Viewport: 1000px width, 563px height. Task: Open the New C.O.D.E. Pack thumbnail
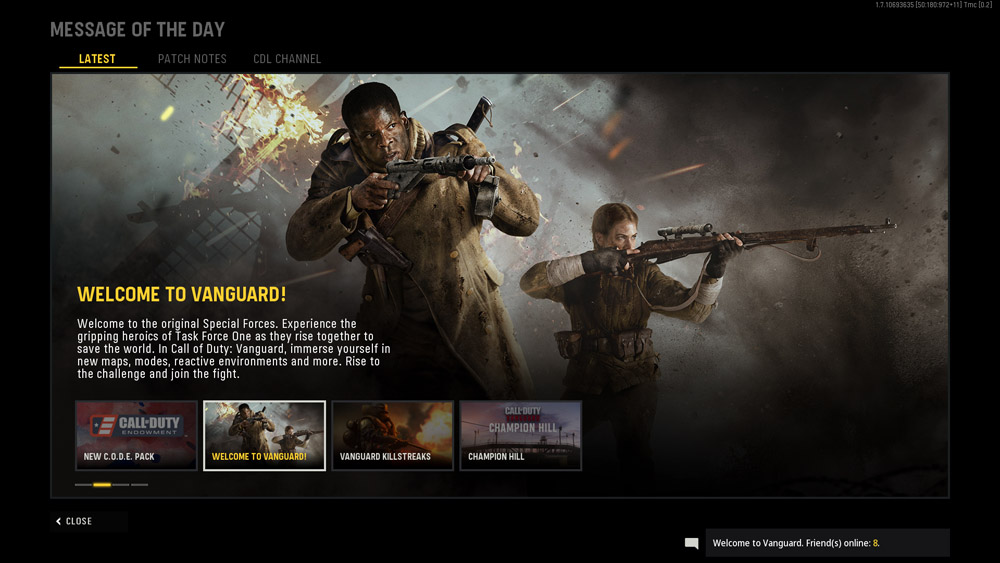point(136,435)
